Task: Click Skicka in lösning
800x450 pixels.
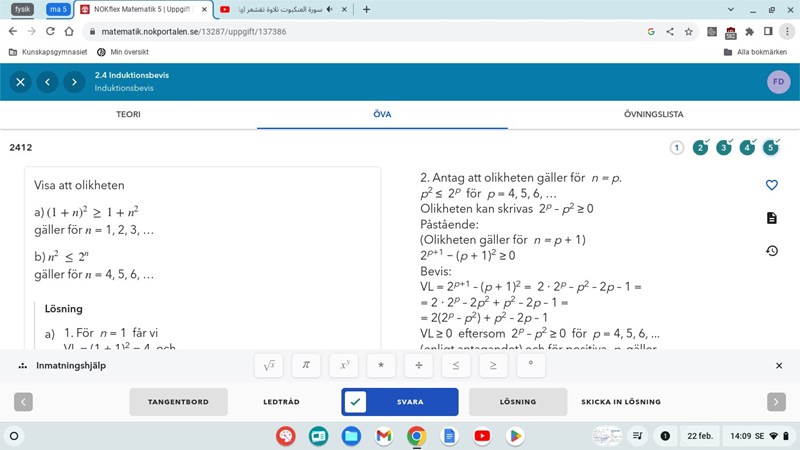Action: coord(621,402)
